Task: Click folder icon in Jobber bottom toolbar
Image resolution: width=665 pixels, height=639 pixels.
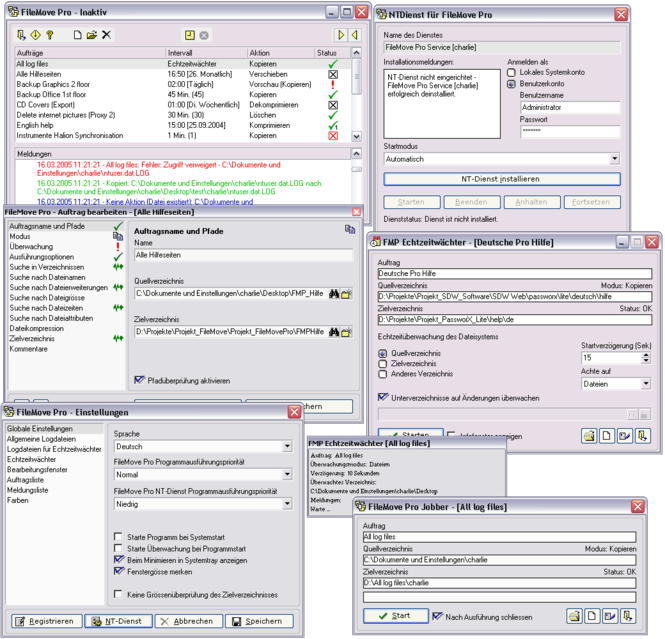Action: [x=574, y=616]
